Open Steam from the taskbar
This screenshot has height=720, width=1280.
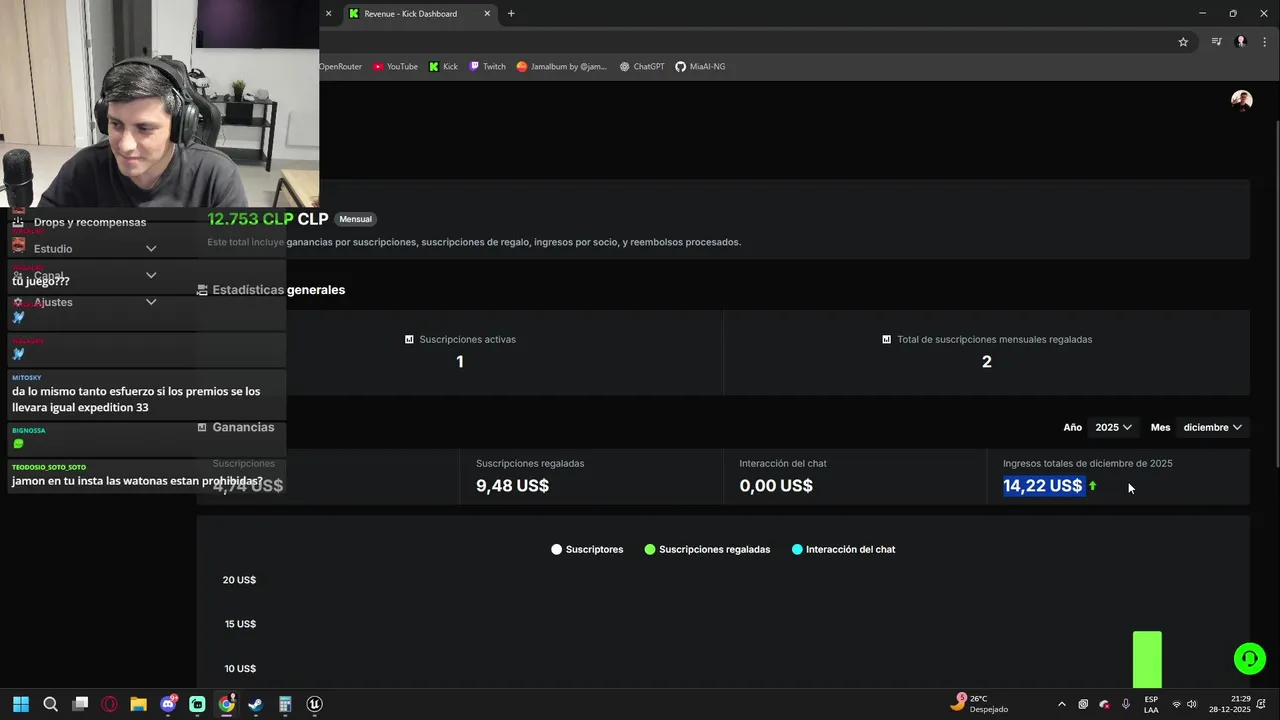pos(256,704)
